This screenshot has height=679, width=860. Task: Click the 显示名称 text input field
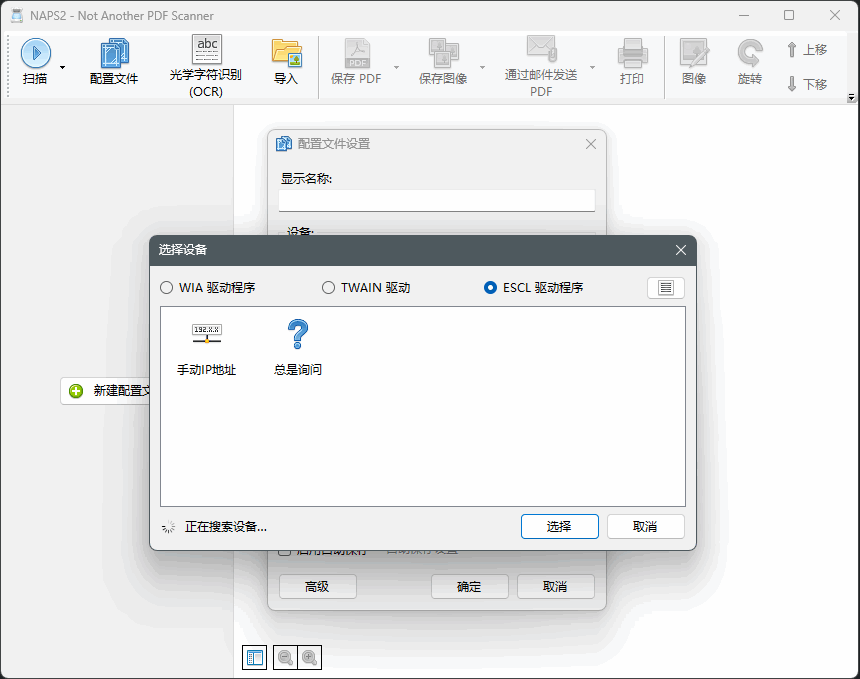pyautogui.click(x=436, y=201)
